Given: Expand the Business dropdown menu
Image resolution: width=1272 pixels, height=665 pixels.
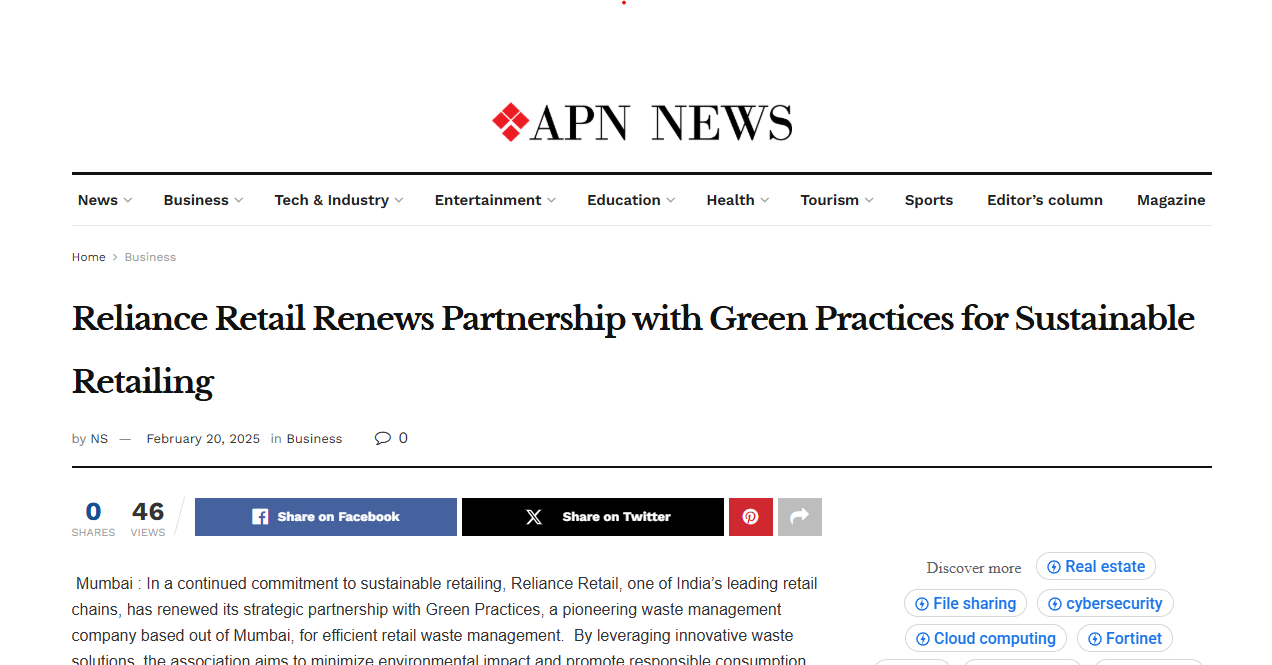Looking at the screenshot, I should pyautogui.click(x=203, y=200).
